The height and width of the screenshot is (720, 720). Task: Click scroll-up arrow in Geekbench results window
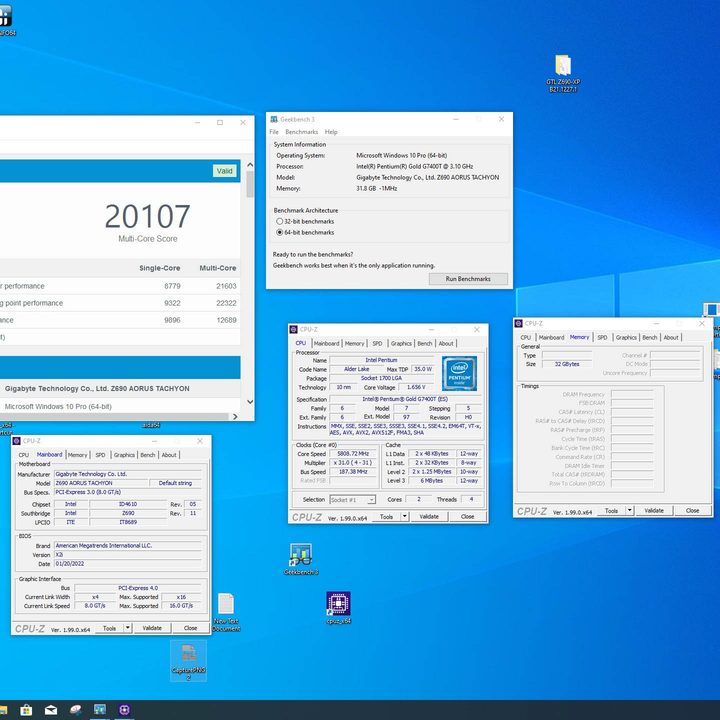pyautogui.click(x=250, y=164)
